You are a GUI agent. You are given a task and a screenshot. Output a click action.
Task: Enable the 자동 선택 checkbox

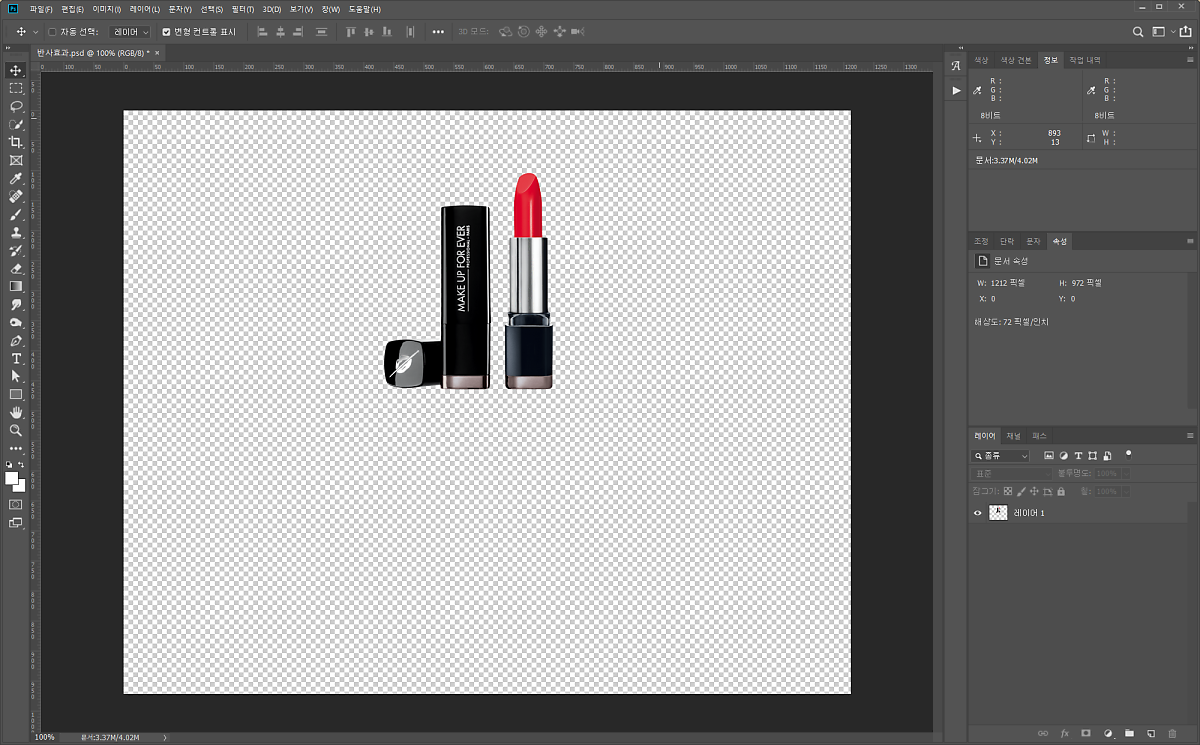point(52,32)
